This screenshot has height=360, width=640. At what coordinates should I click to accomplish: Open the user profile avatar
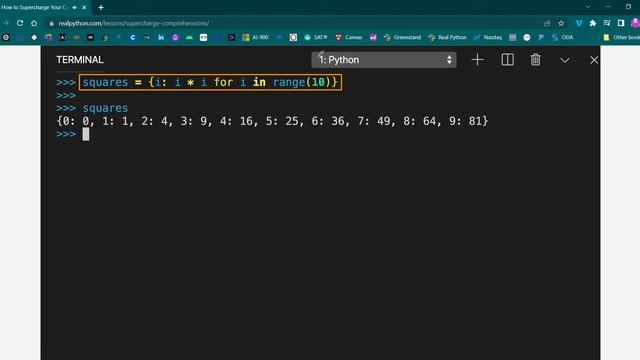point(636,23)
